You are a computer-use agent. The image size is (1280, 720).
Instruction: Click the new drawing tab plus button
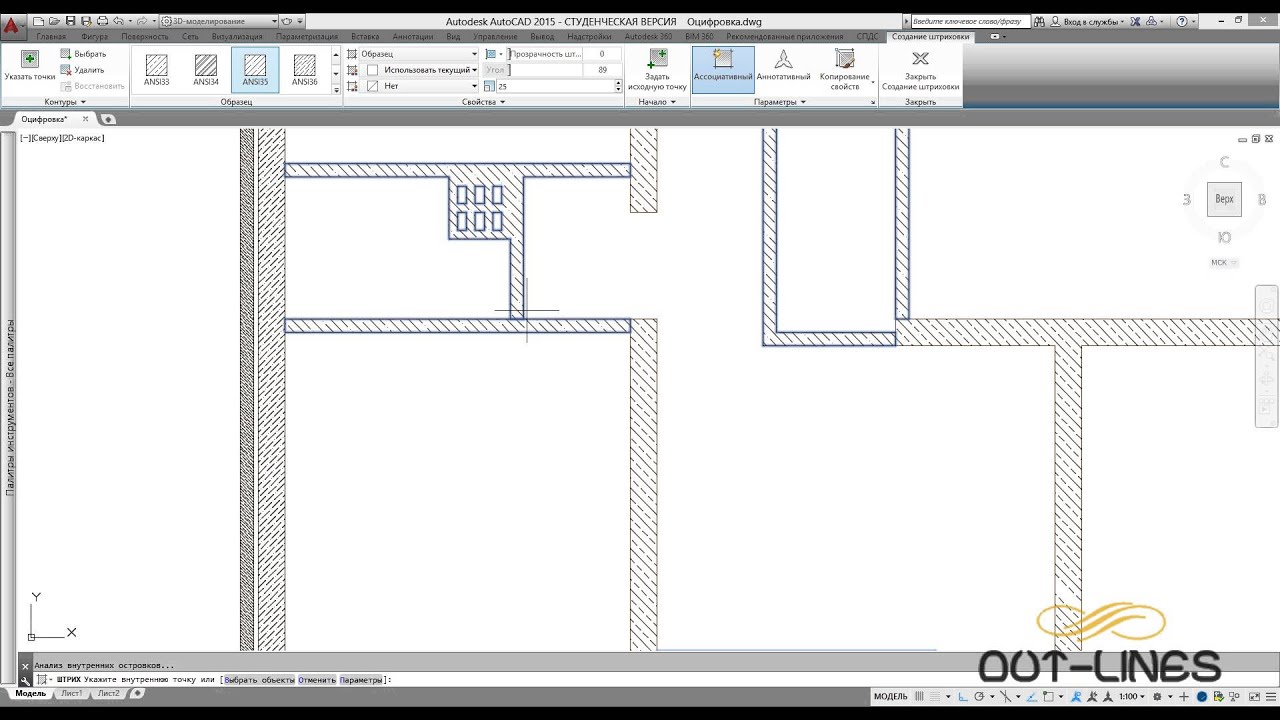pos(108,119)
